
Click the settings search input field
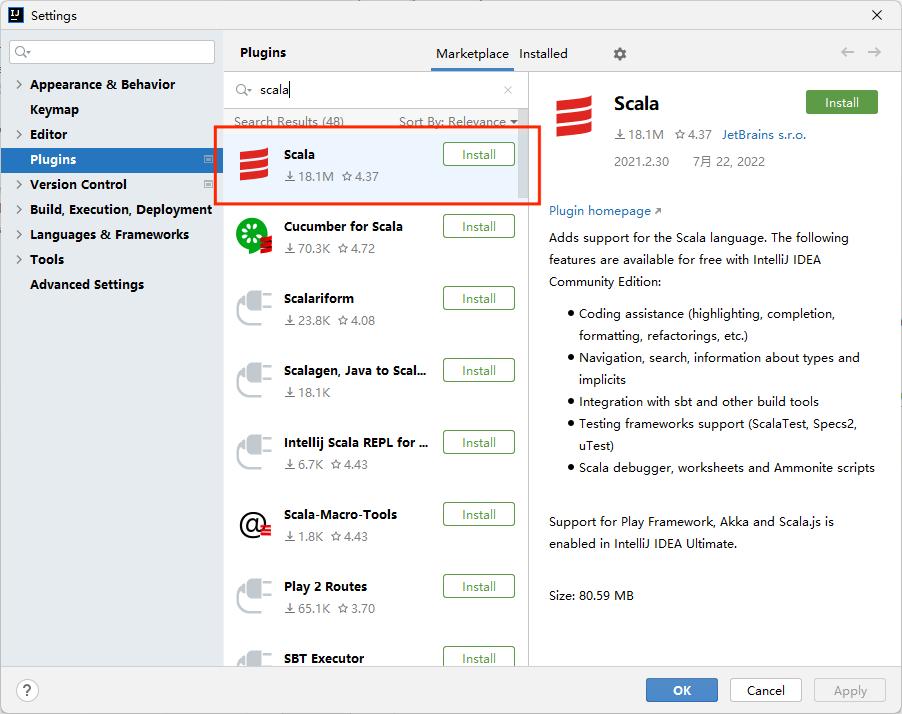tap(112, 52)
